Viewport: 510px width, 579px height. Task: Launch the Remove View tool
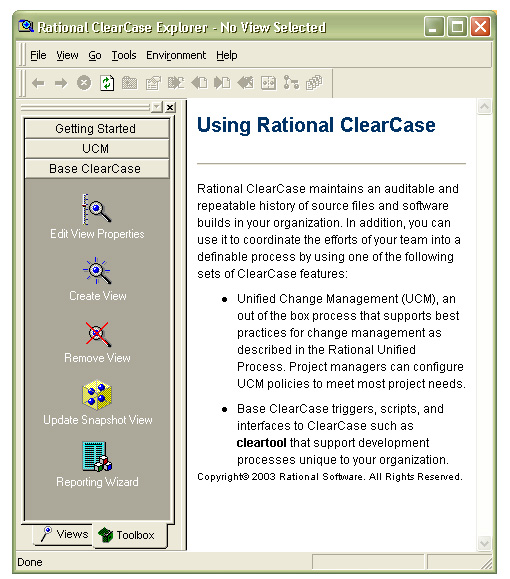97,342
